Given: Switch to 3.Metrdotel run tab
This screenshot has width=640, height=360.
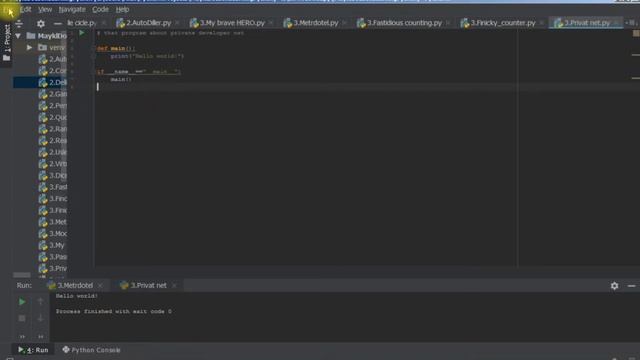Looking at the screenshot, I should point(71,285).
